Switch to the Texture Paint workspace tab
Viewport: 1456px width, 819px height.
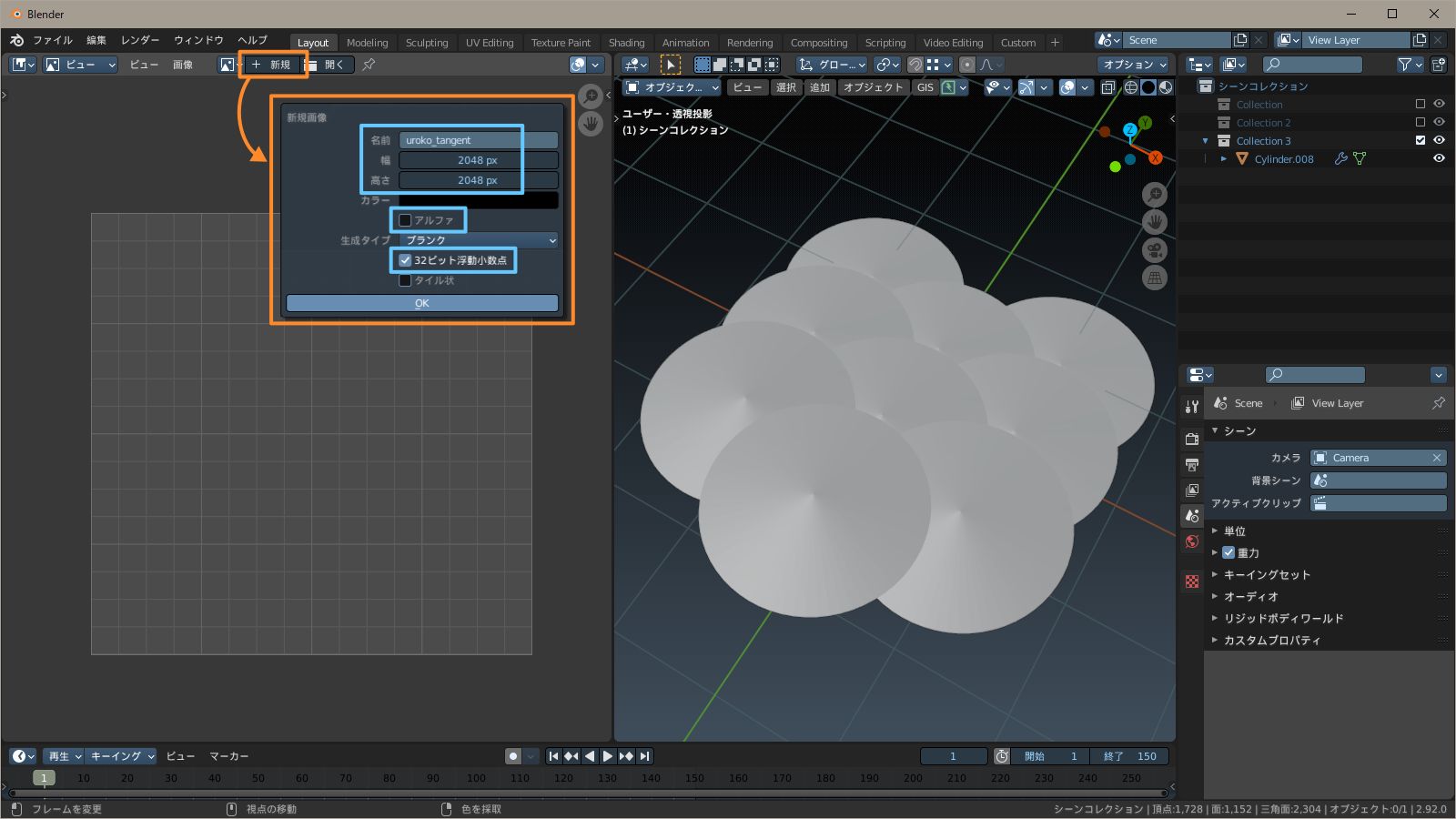561,43
